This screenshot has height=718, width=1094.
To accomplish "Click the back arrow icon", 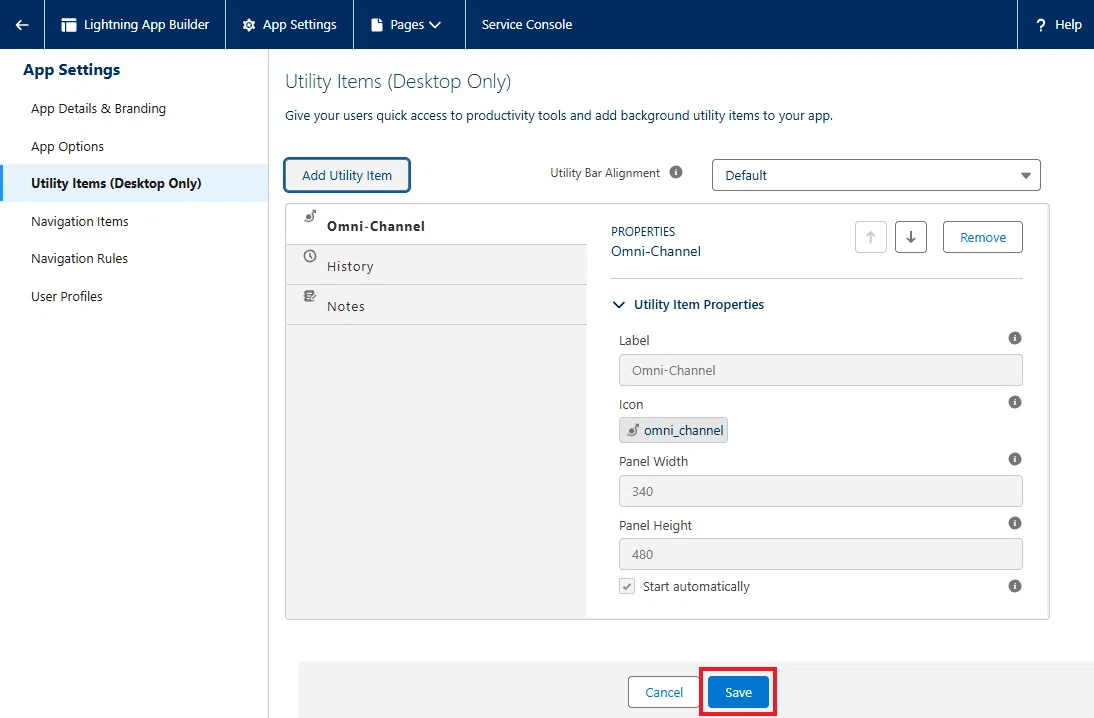I will click(x=22, y=24).
